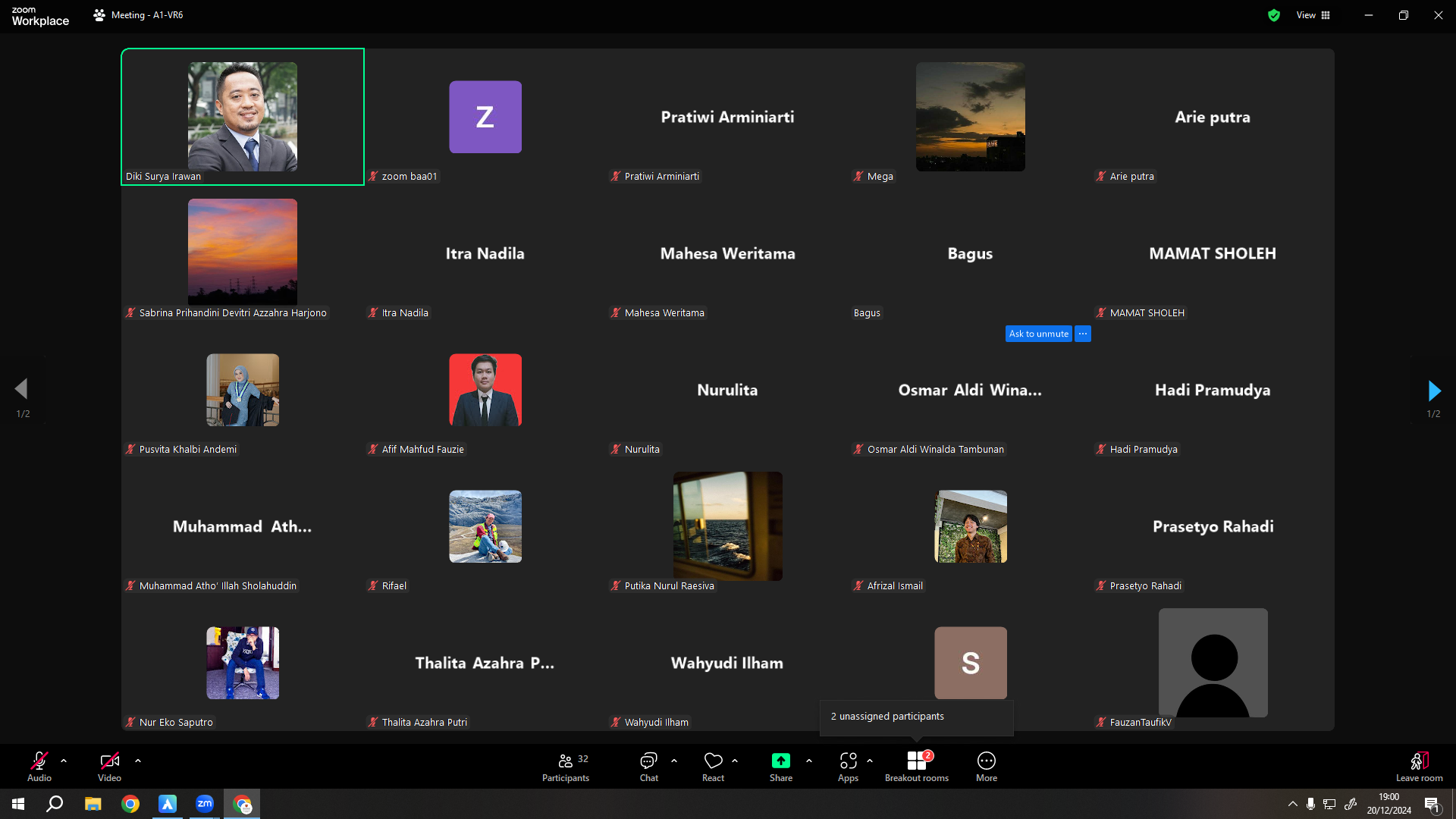Open the taskbar clock showing 19:00
This screenshot has width=1456, height=819.
[1389, 804]
